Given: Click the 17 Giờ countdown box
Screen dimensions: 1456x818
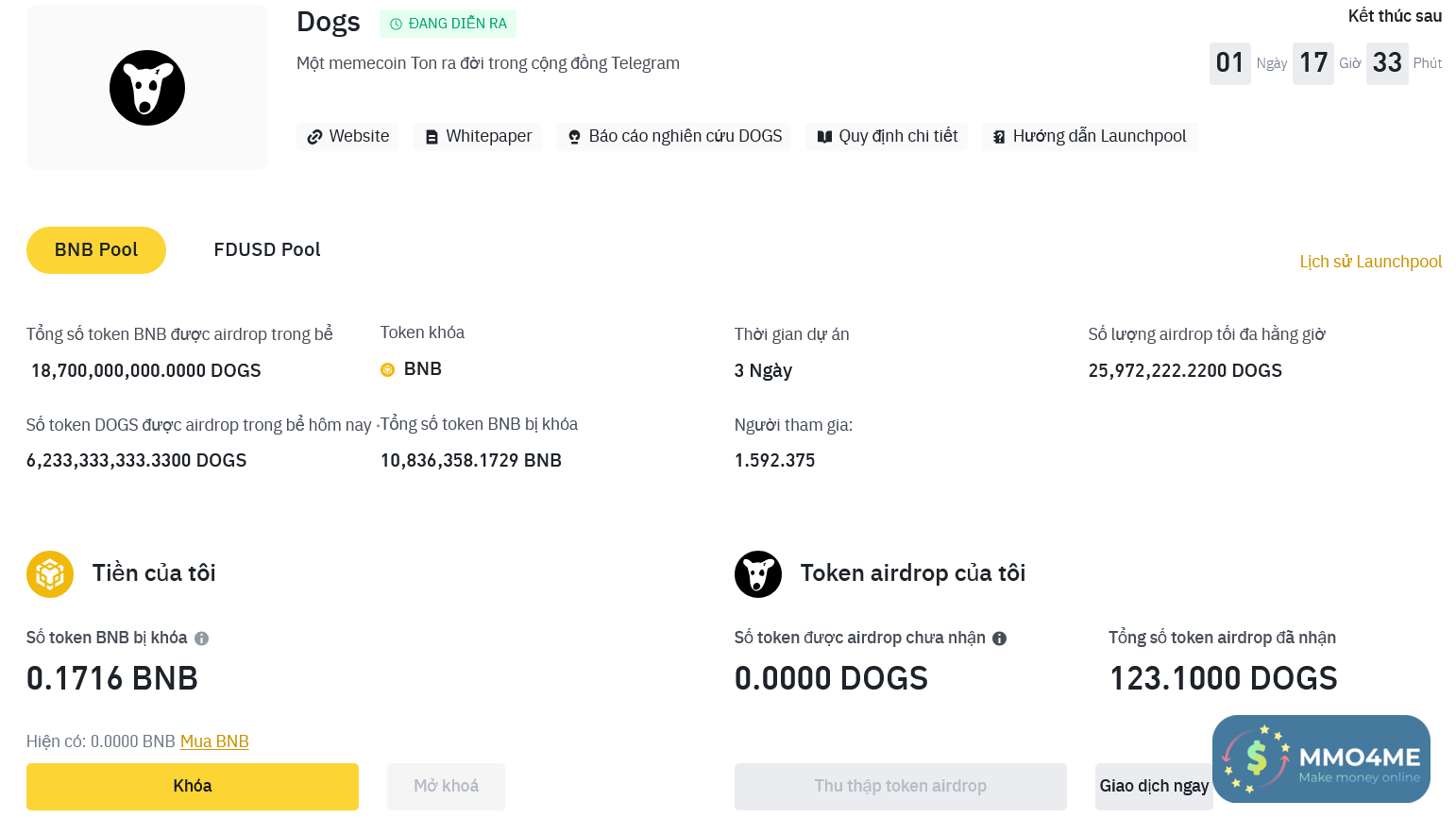Looking at the screenshot, I should point(1313,63).
